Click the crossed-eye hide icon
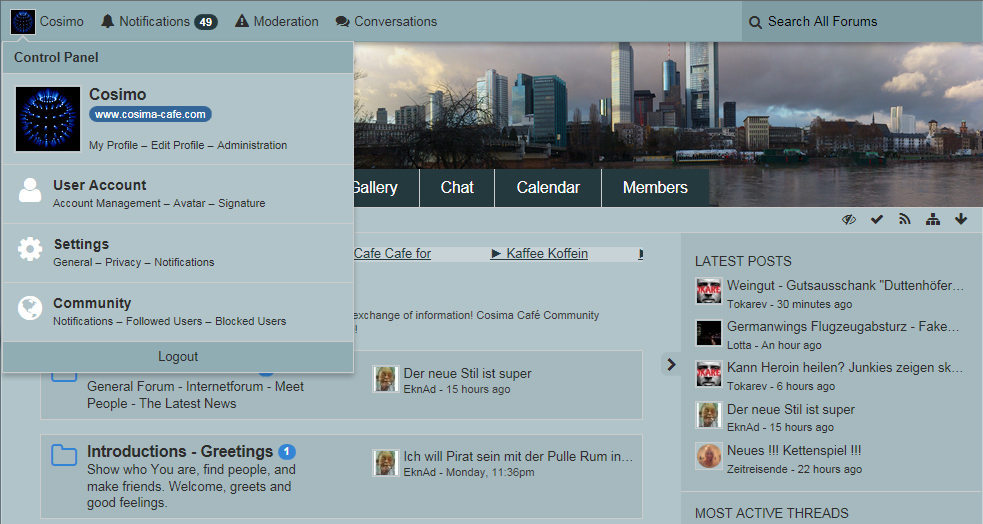 [849, 220]
